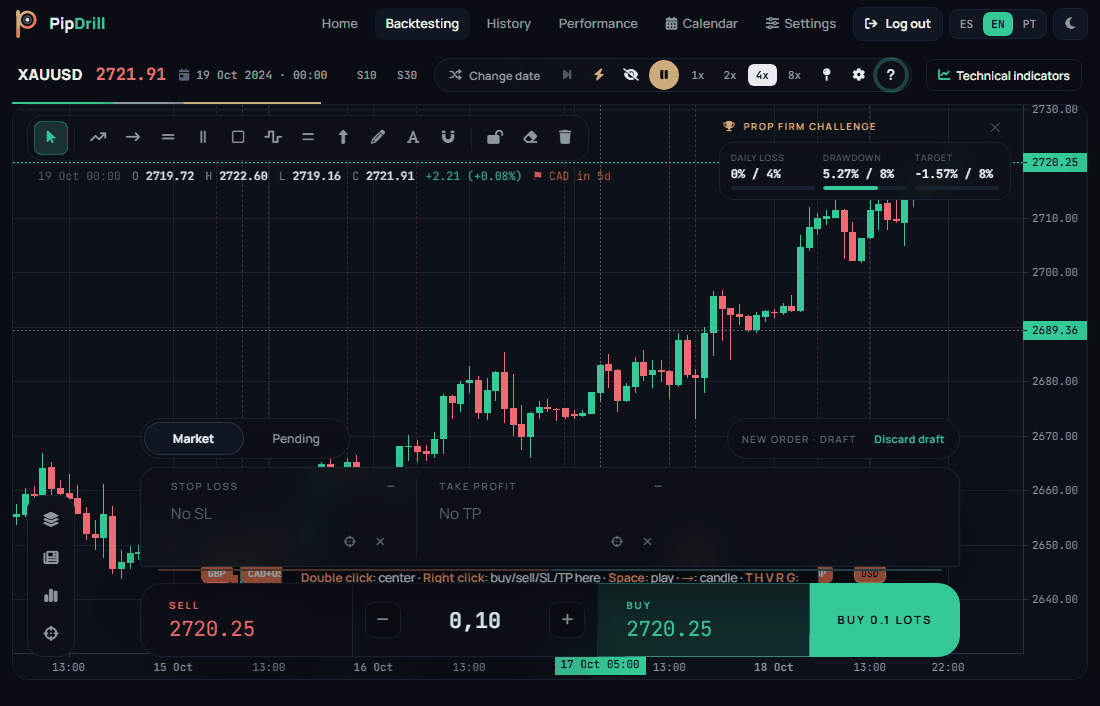
Task: Toggle the drawings lock icon
Action: click(495, 137)
